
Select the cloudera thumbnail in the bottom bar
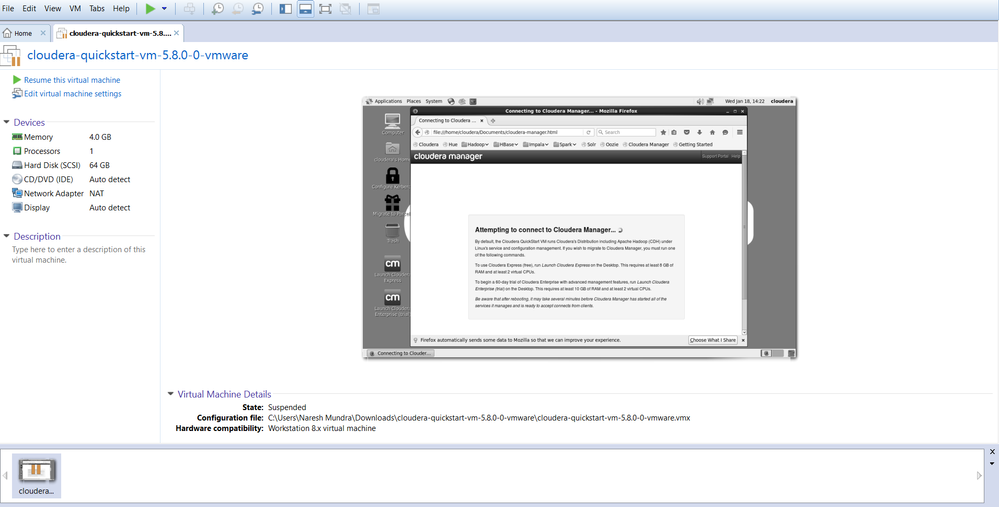pos(37,476)
